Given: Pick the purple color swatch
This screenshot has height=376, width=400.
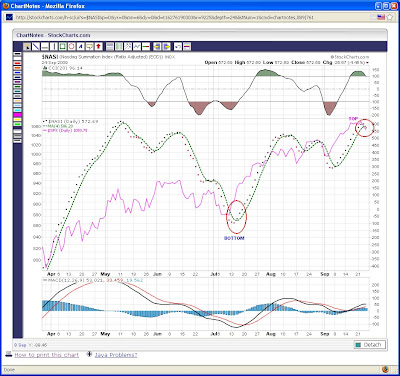Looking at the screenshot, I should [x=18, y=82].
